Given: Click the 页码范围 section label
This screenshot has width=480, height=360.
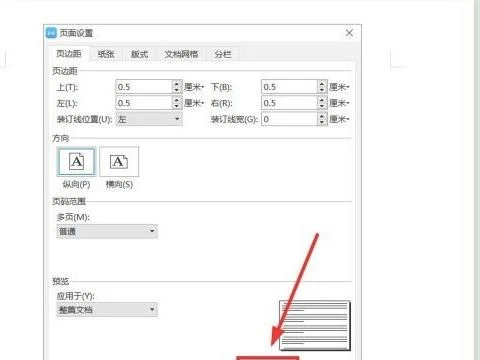Looking at the screenshot, I should pyautogui.click(x=69, y=201).
